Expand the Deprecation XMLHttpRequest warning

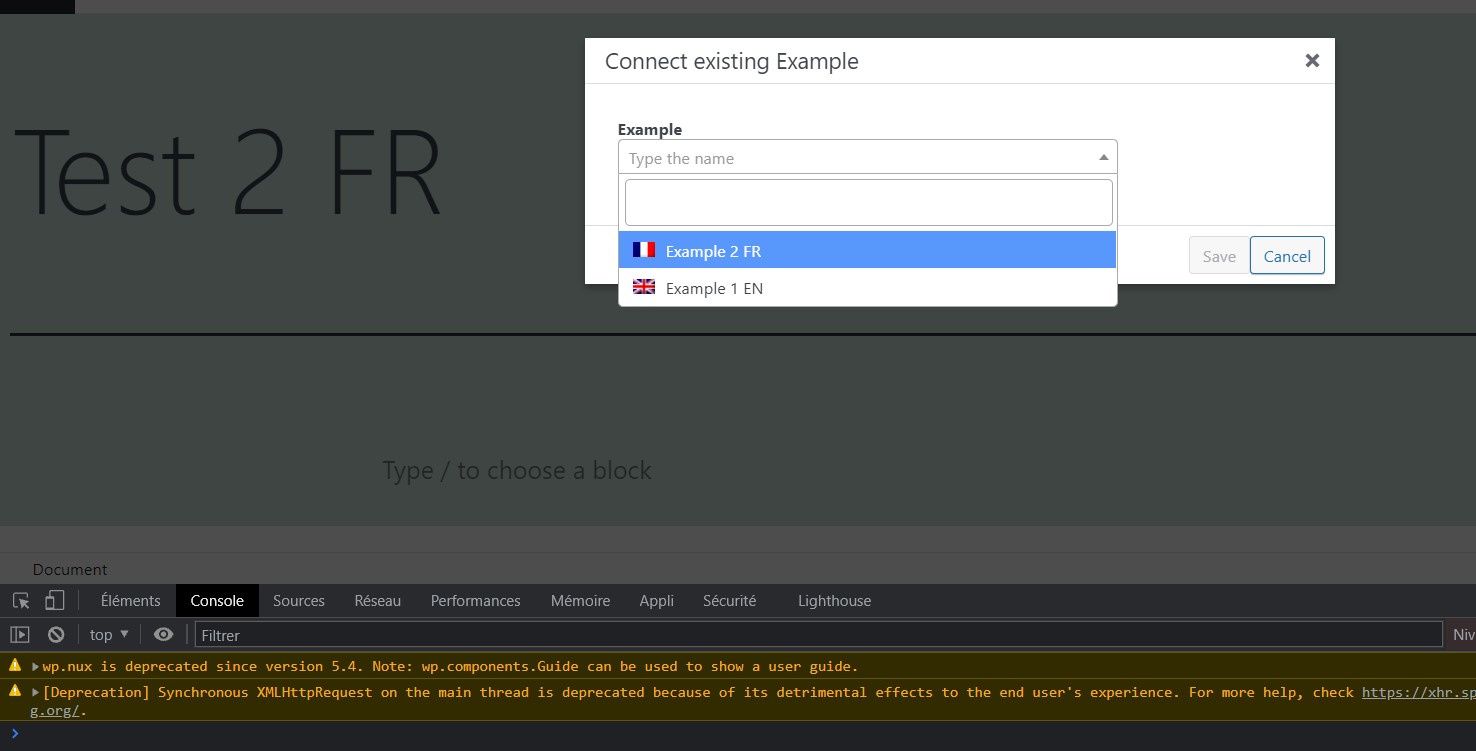click(35, 692)
